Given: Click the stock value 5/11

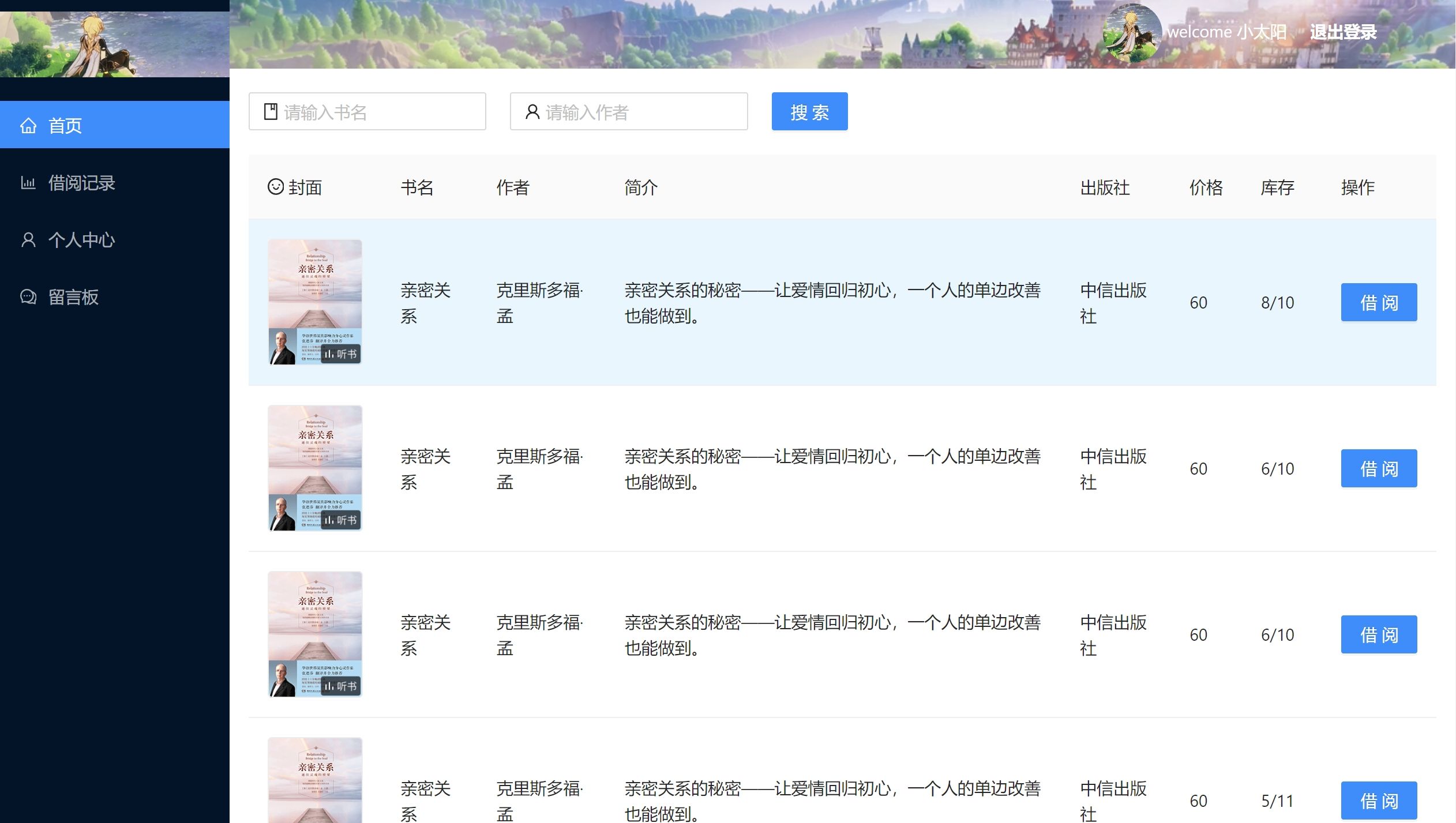Looking at the screenshot, I should (1277, 801).
